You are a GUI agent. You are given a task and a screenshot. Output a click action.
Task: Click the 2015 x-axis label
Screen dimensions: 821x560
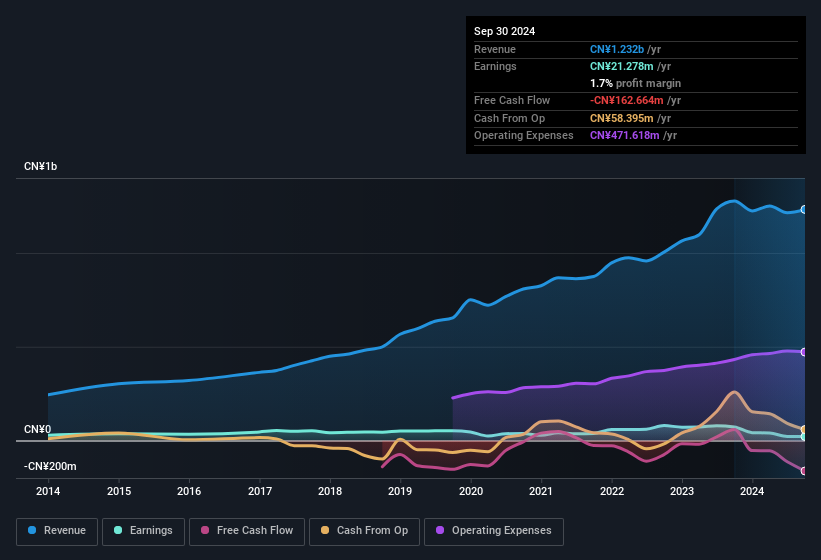pyautogui.click(x=119, y=491)
